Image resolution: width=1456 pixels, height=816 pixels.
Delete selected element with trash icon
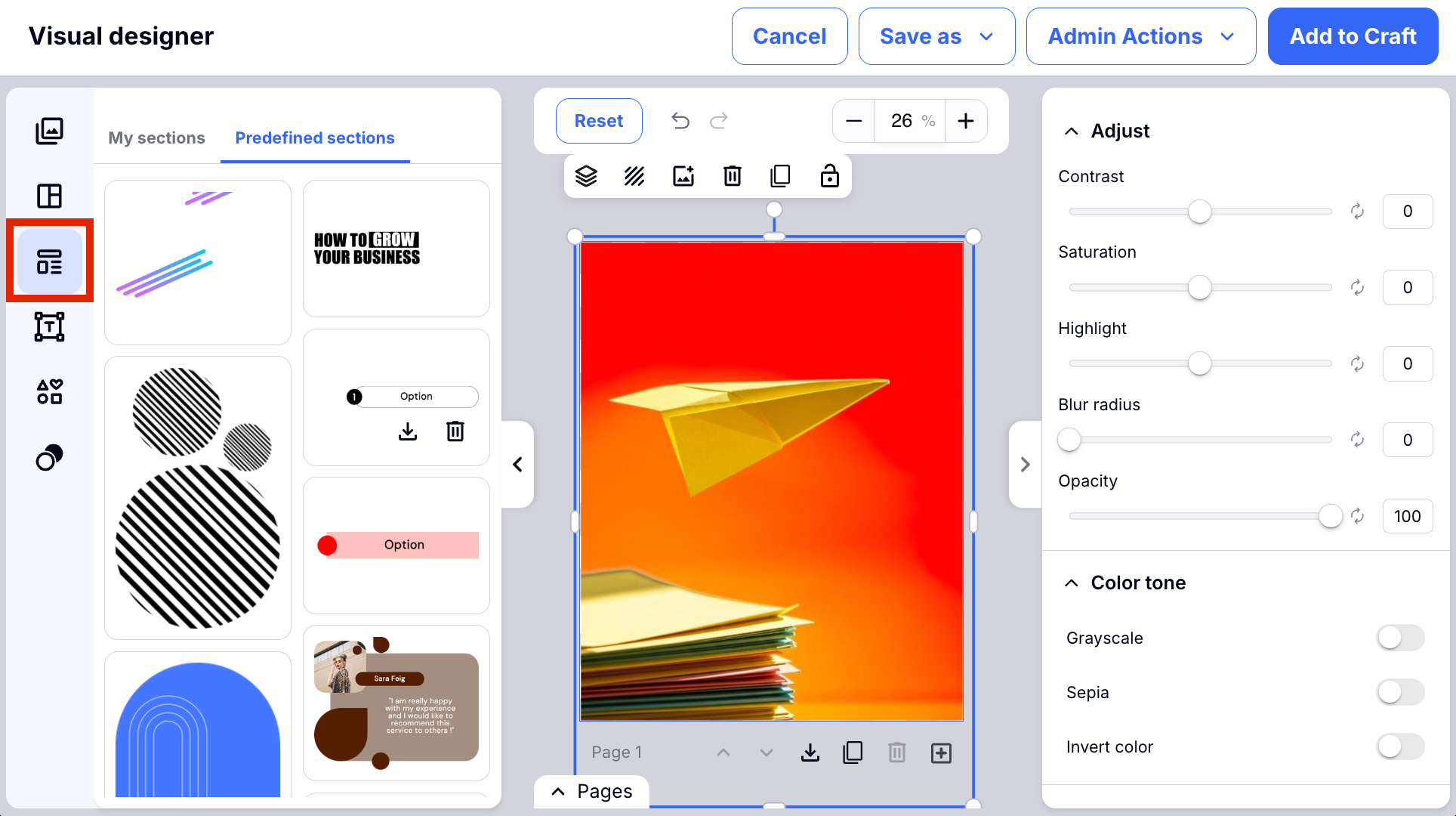point(732,176)
